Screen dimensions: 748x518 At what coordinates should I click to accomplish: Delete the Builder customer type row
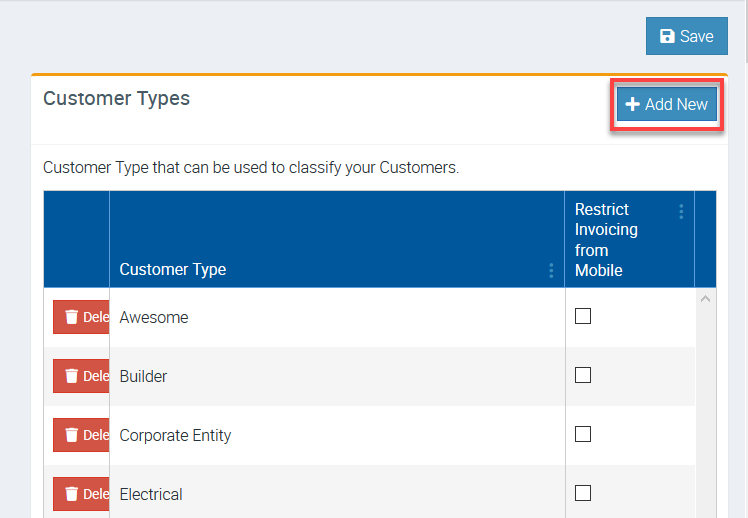pyautogui.click(x=82, y=376)
